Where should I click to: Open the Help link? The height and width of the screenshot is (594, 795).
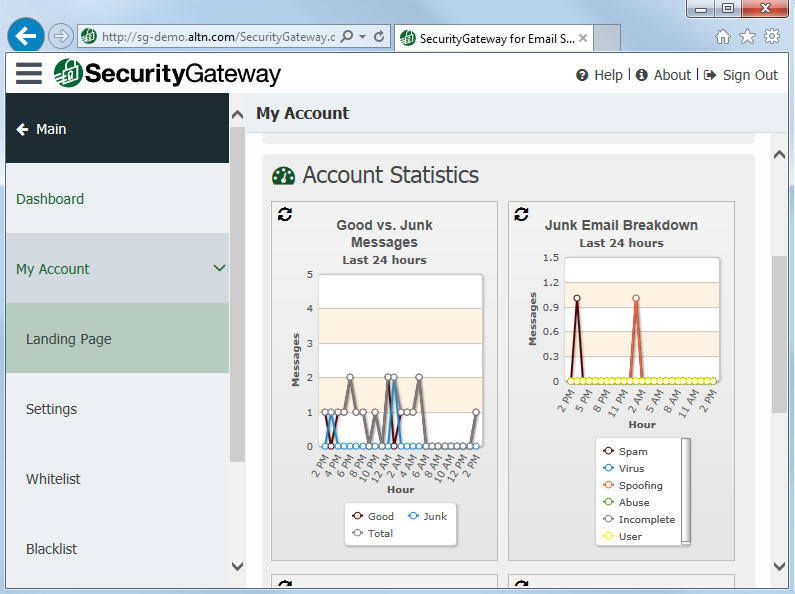[608, 75]
